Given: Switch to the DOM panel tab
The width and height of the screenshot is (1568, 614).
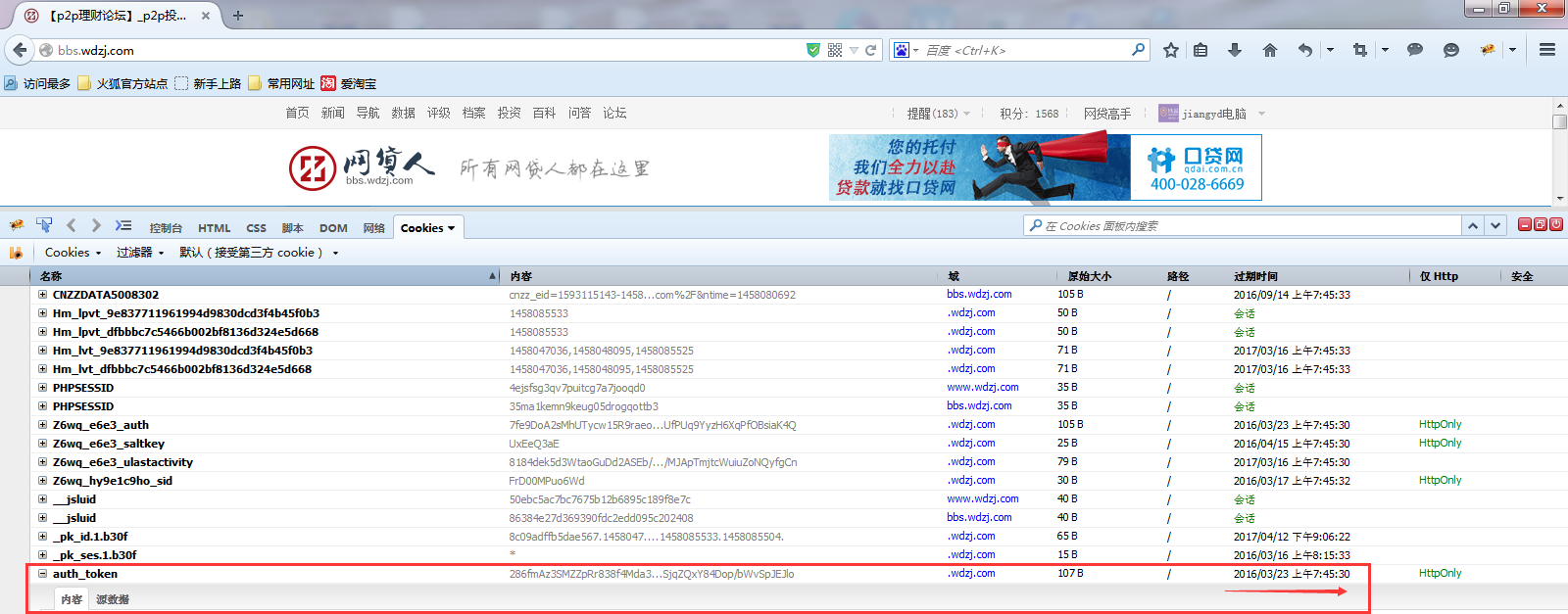Looking at the screenshot, I should point(333,228).
